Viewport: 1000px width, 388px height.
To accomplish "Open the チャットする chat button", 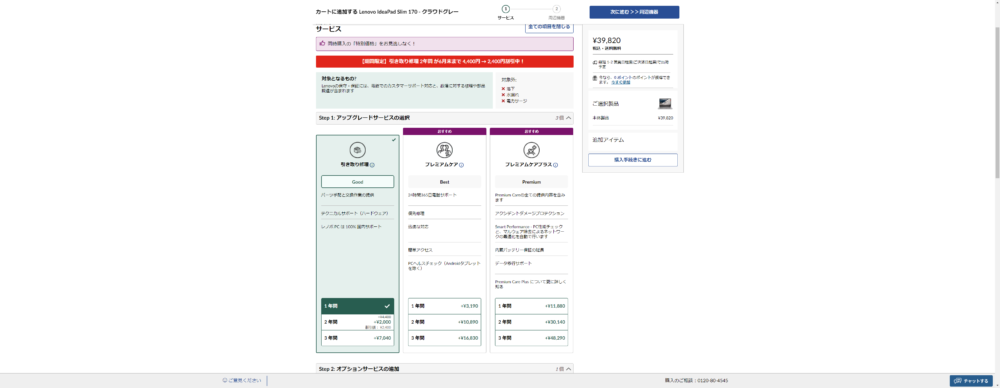I will coord(971,381).
